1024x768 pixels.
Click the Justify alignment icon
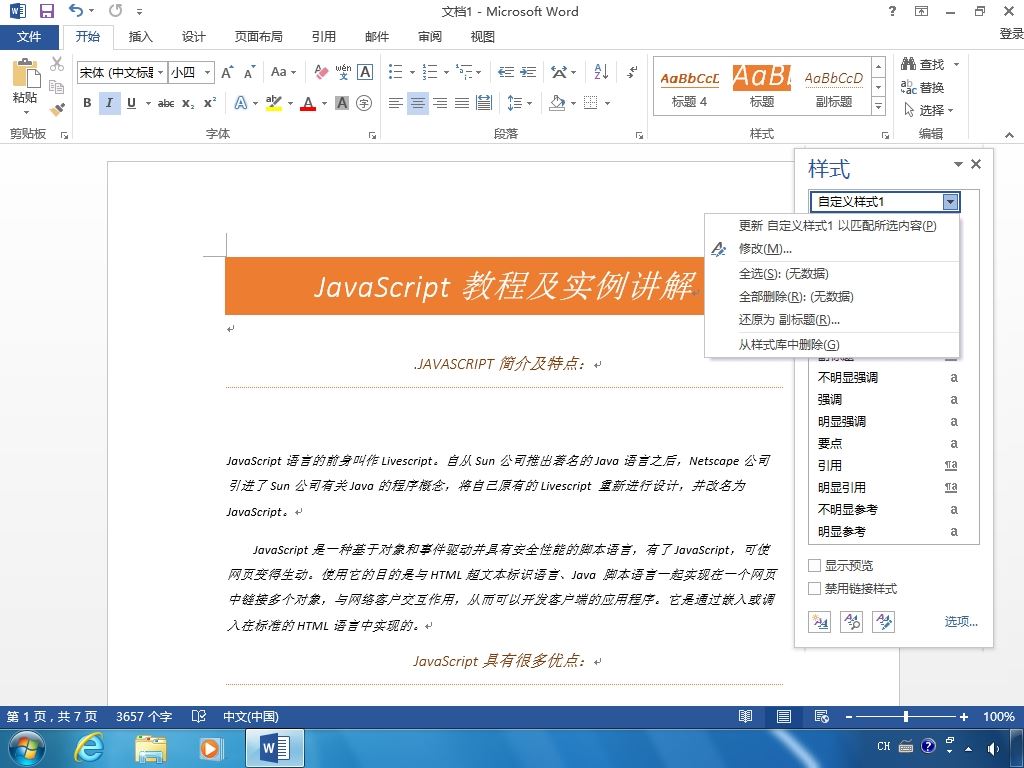coord(462,103)
